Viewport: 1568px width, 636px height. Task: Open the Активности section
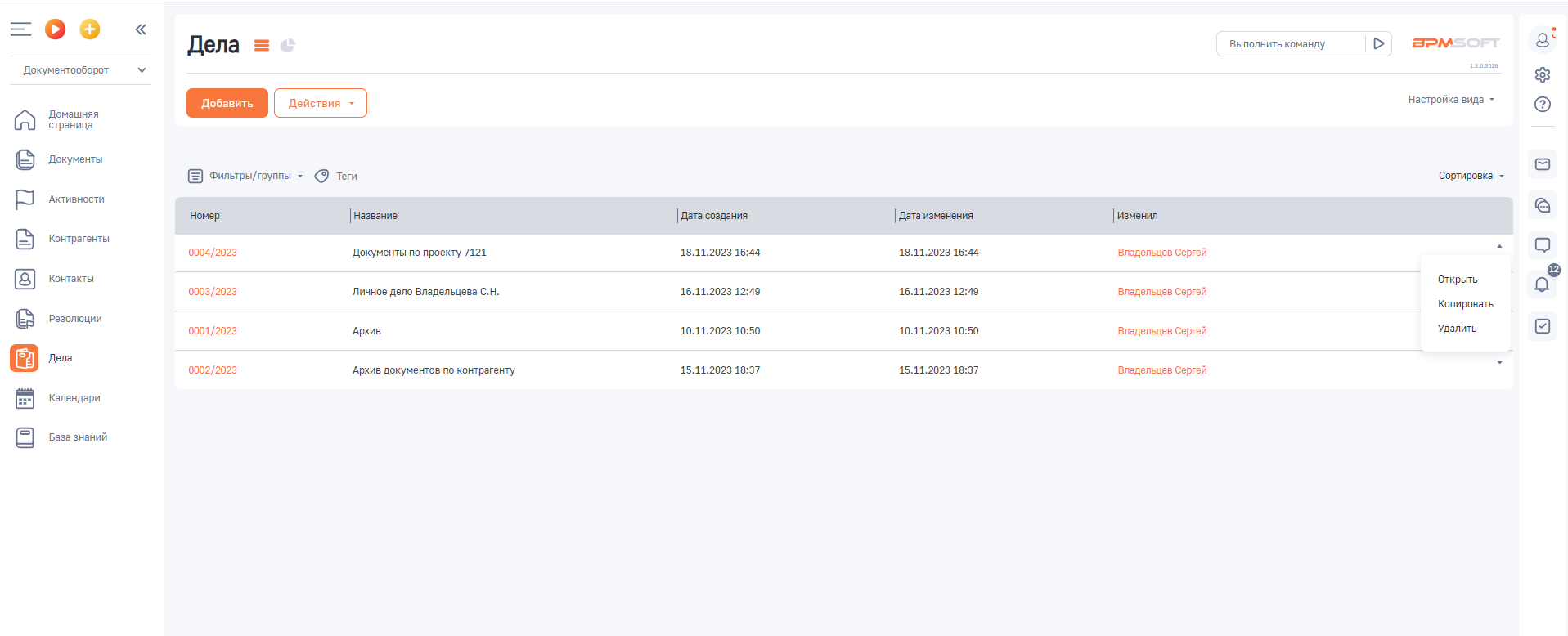[x=76, y=199]
